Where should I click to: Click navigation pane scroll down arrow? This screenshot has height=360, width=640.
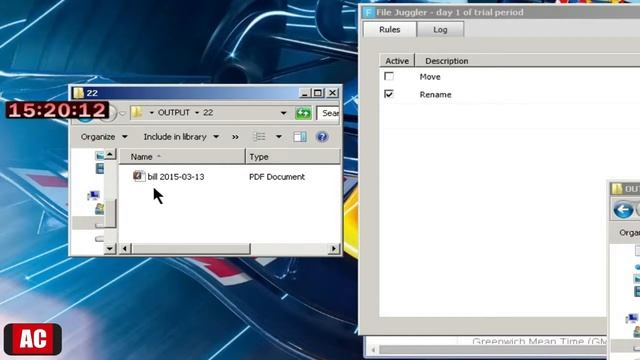(110, 248)
